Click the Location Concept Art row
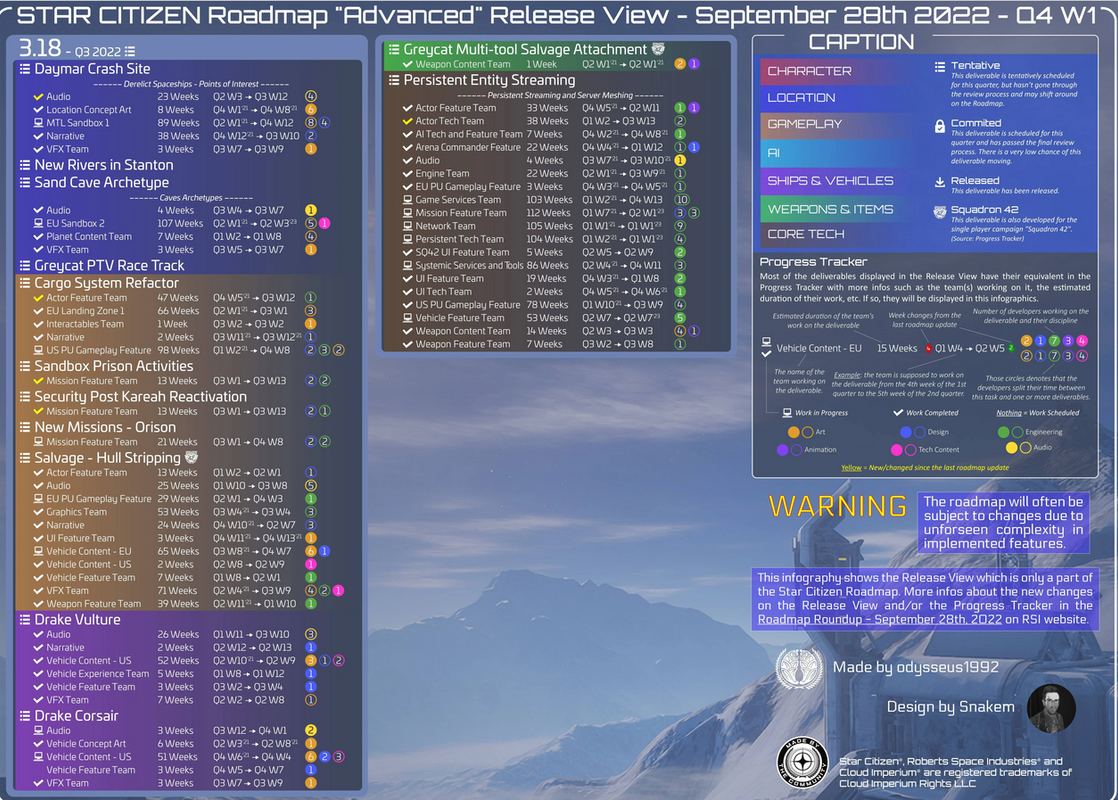The image size is (1118, 800). [x=175, y=110]
